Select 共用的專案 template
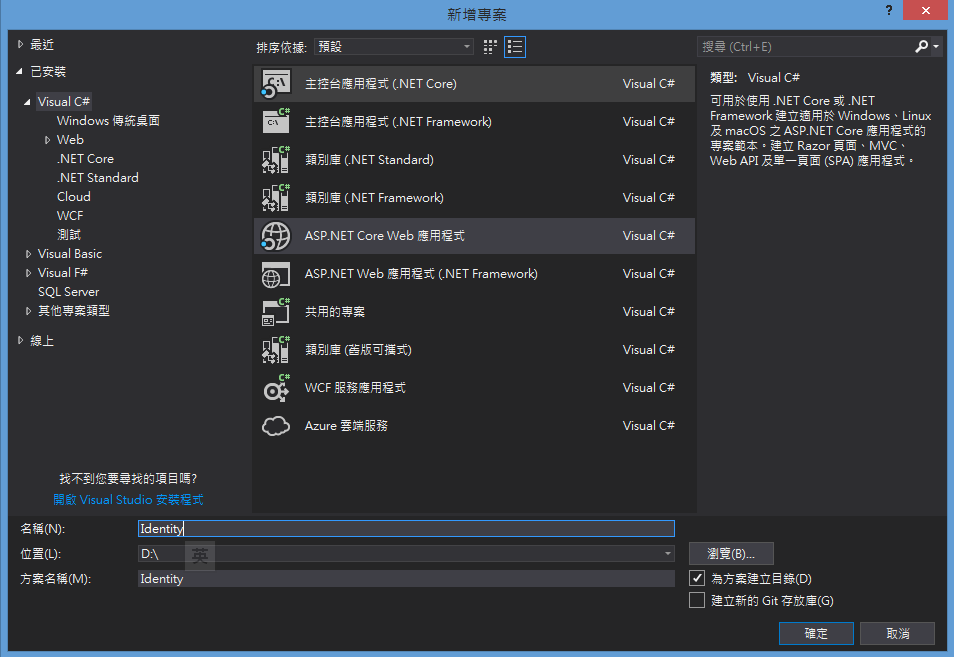 point(474,311)
